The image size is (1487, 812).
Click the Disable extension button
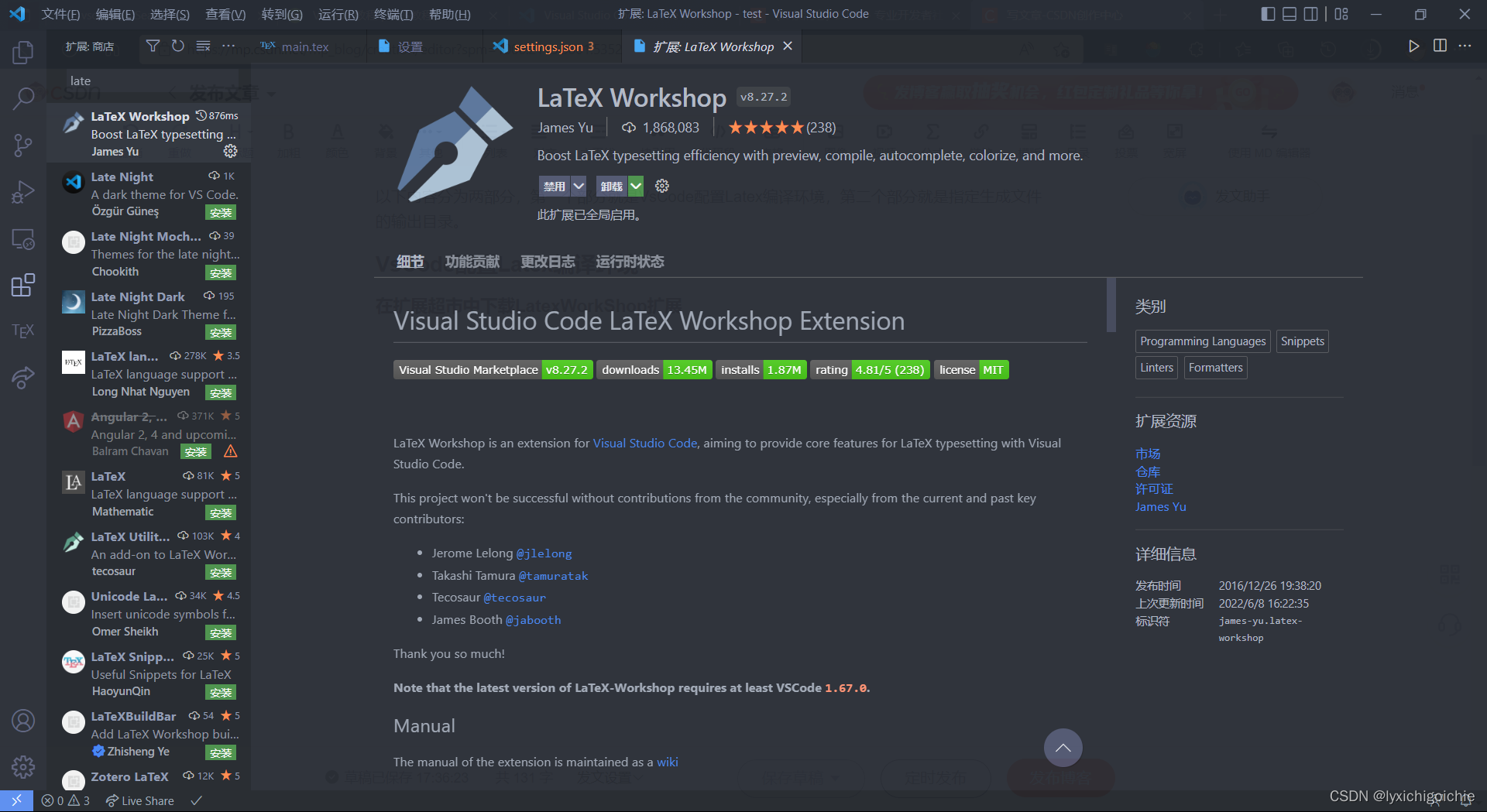(x=555, y=186)
